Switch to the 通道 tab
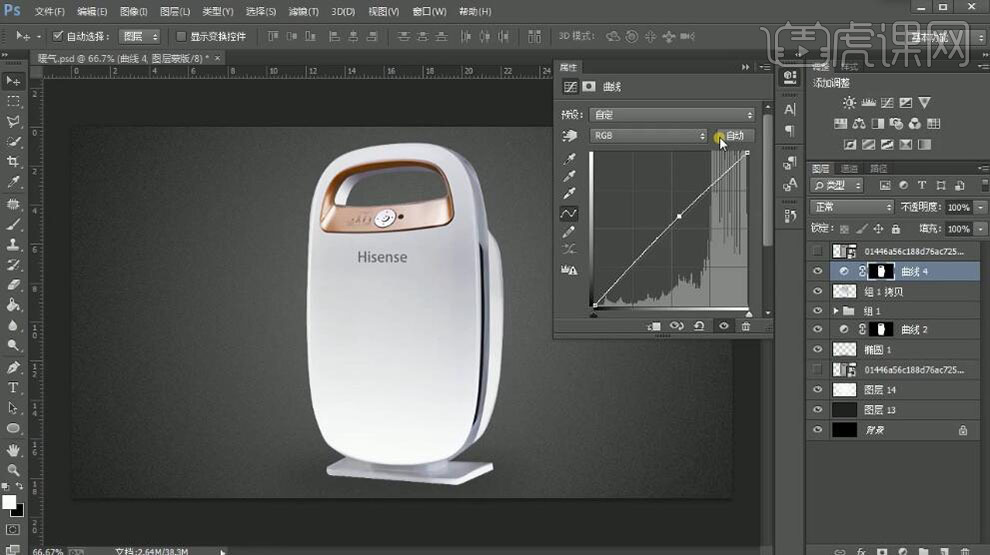The height and width of the screenshot is (555, 990). [x=849, y=169]
